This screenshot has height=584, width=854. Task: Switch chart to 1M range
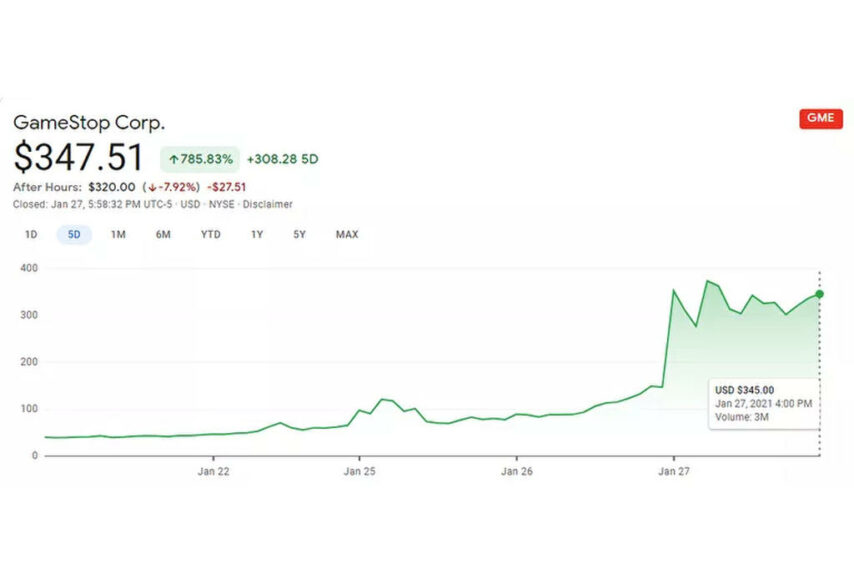[118, 235]
